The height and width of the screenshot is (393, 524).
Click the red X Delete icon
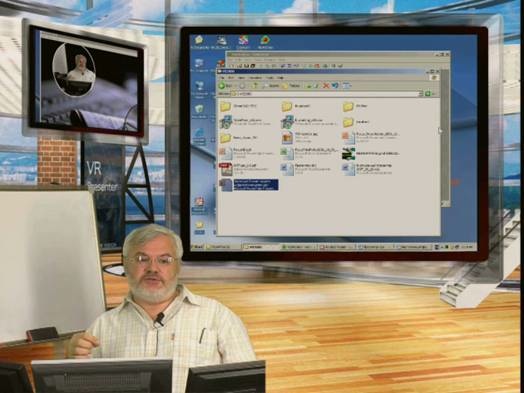326,86
